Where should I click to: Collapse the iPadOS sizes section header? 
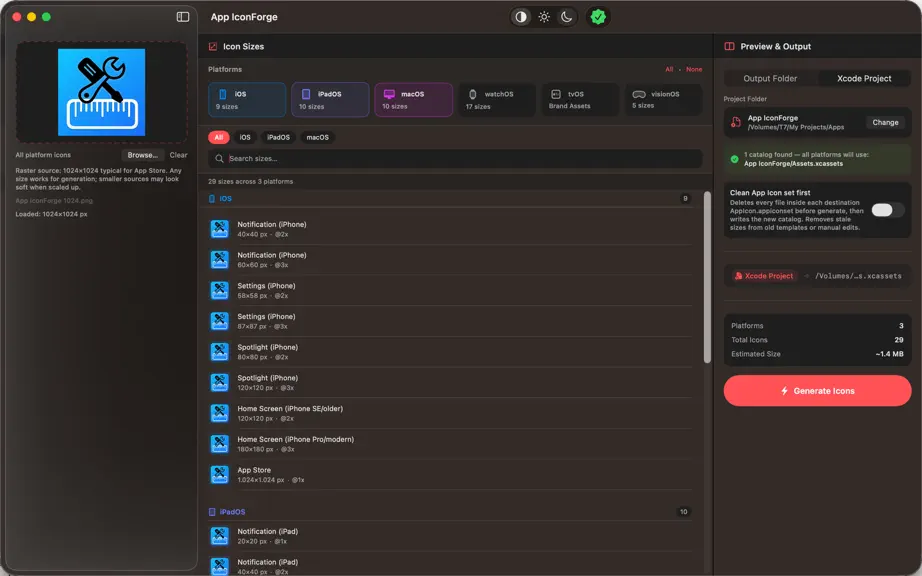[x=450, y=512]
